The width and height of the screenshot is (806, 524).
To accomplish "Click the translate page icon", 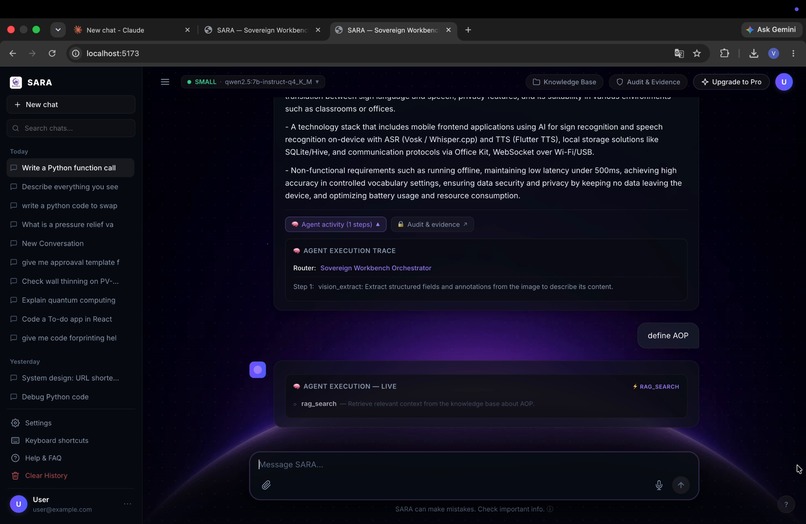I will tap(679, 53).
